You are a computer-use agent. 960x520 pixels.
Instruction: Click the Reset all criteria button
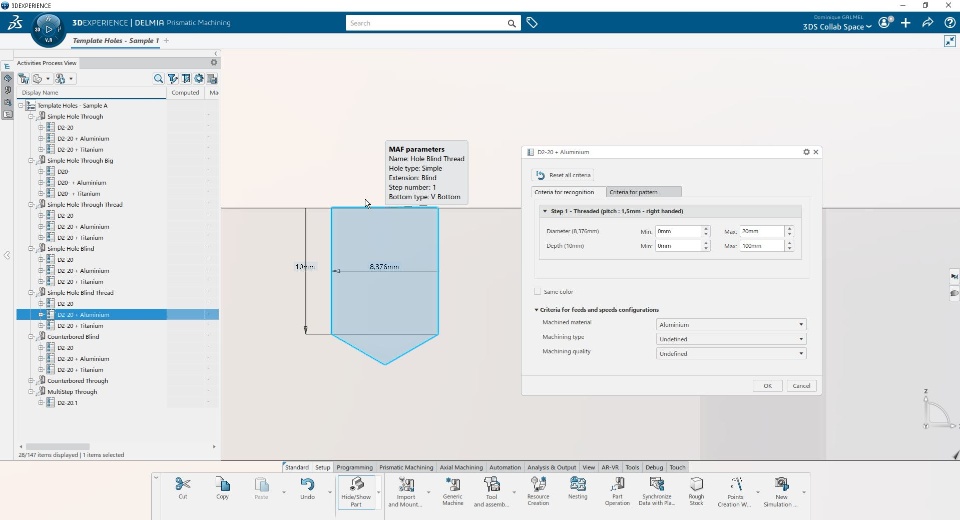point(563,175)
